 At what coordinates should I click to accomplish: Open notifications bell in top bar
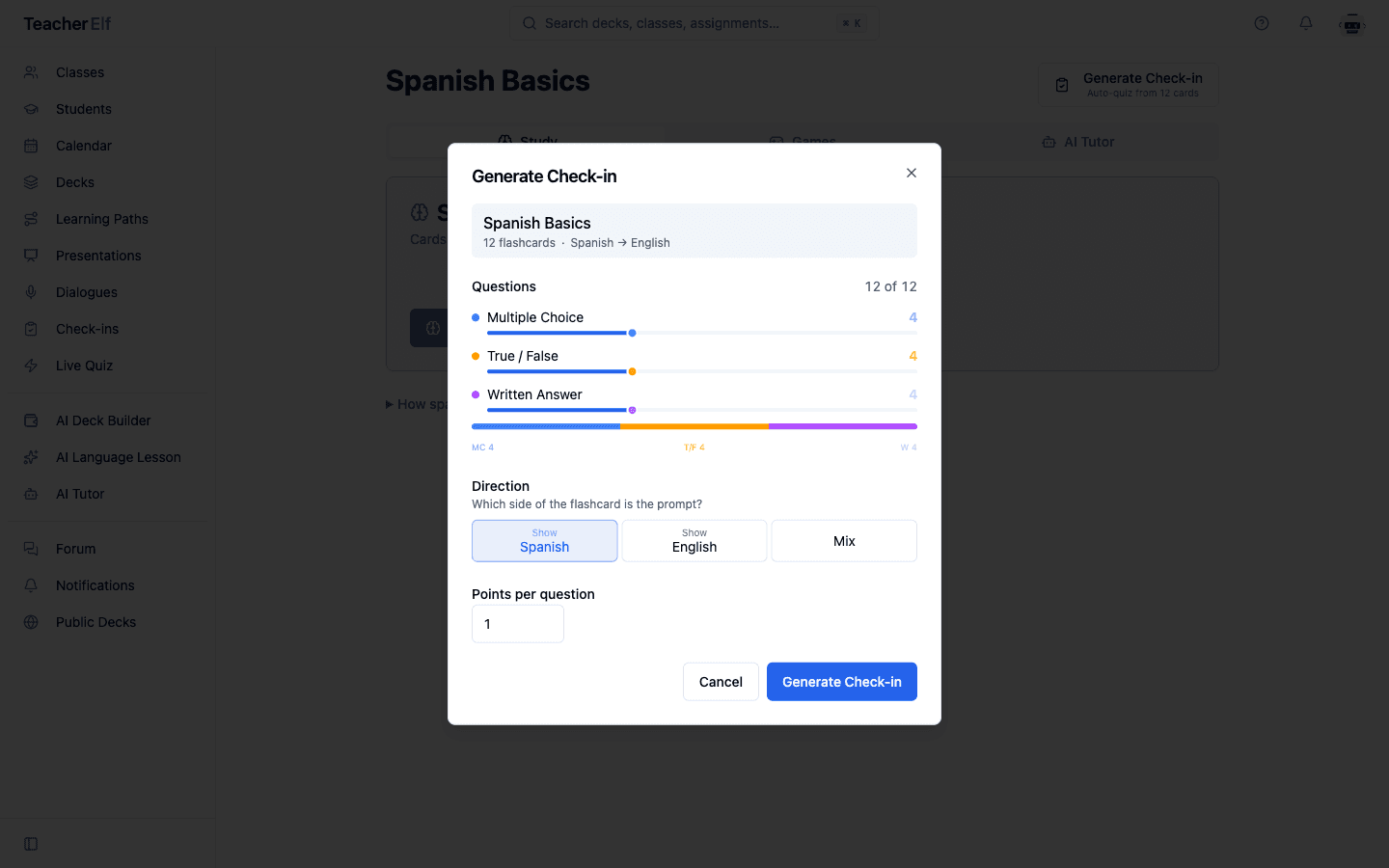pos(1306,23)
